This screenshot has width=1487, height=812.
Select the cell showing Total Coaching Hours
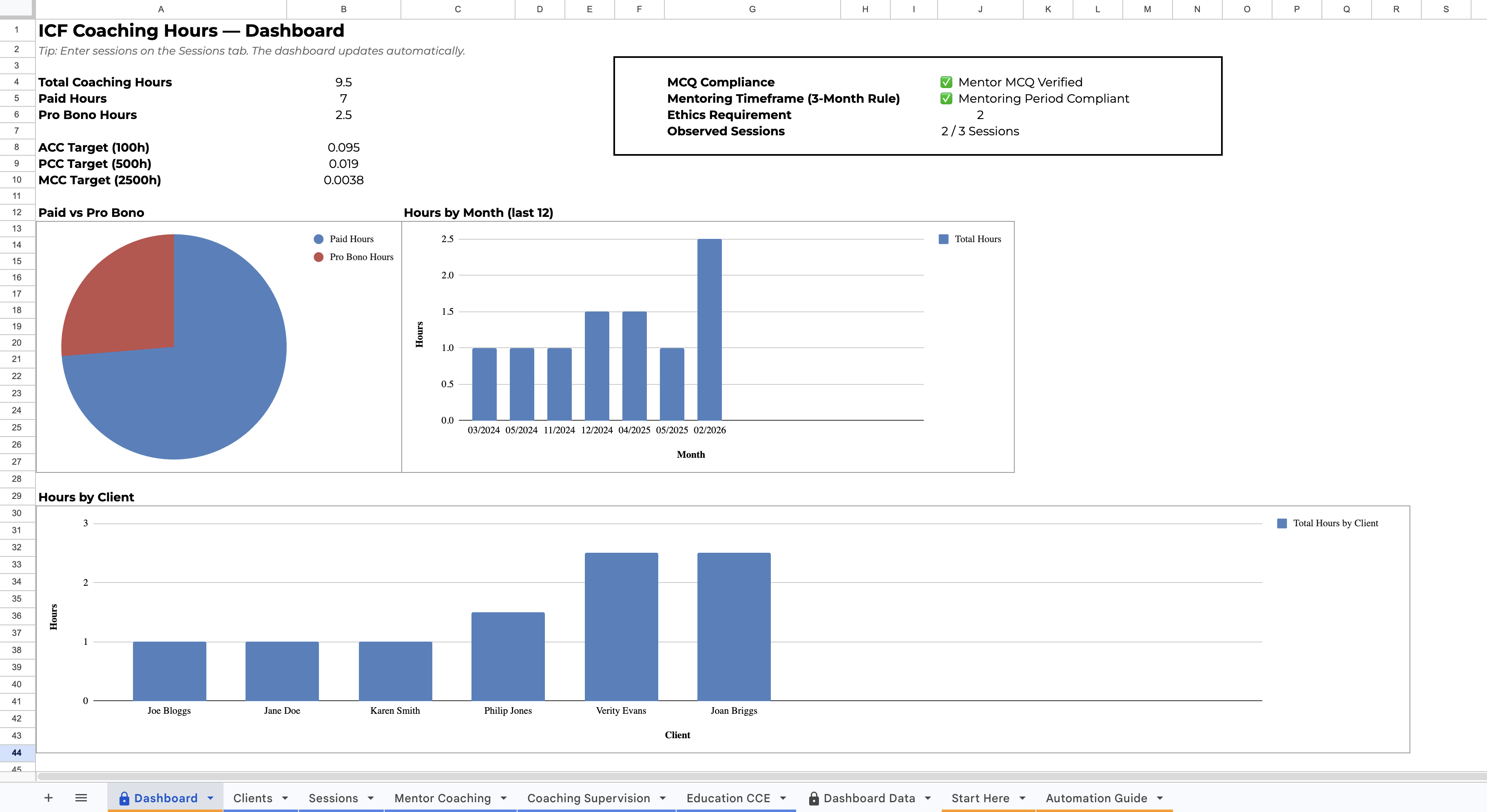coord(104,82)
